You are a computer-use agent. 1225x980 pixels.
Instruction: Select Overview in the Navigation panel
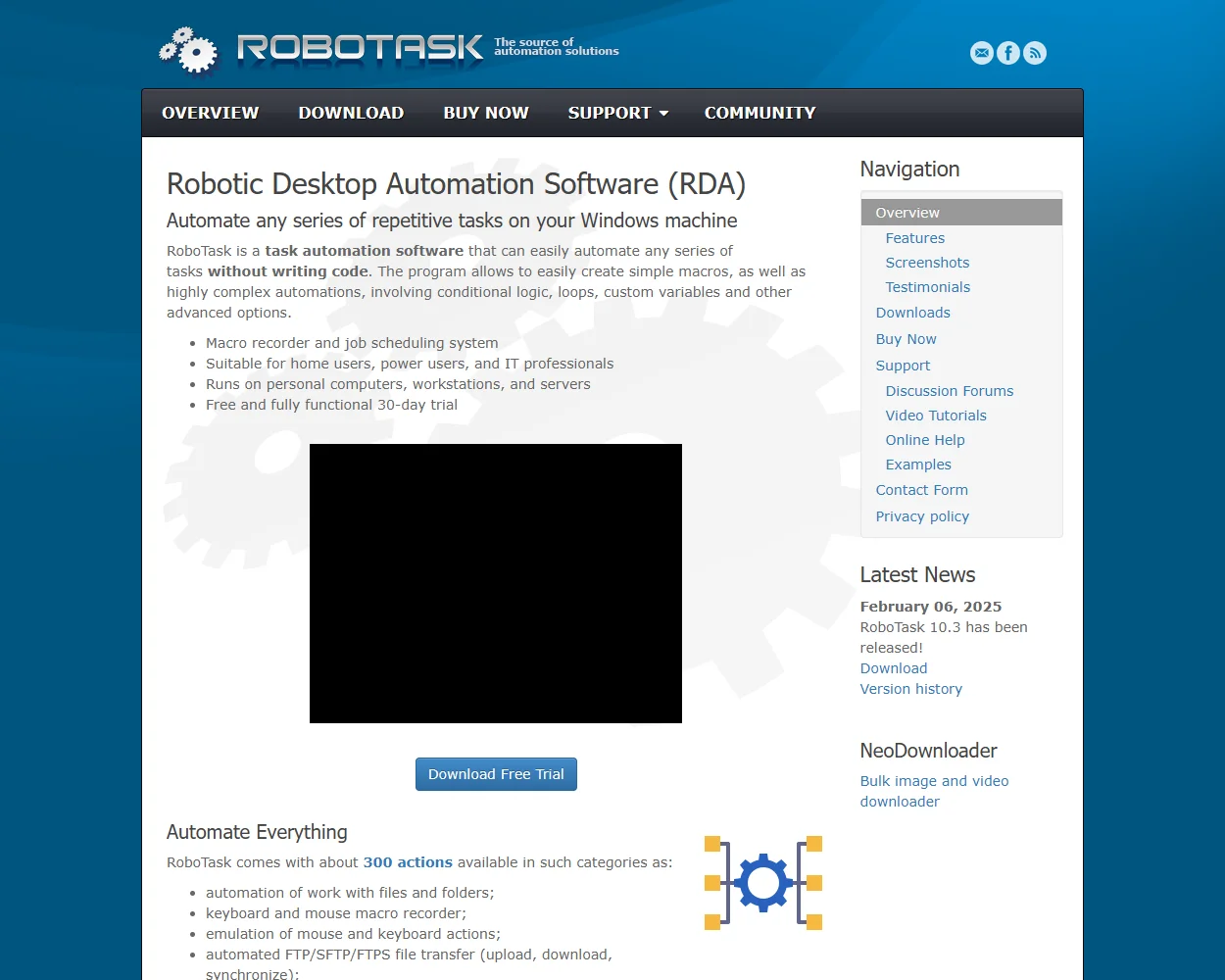(x=906, y=212)
